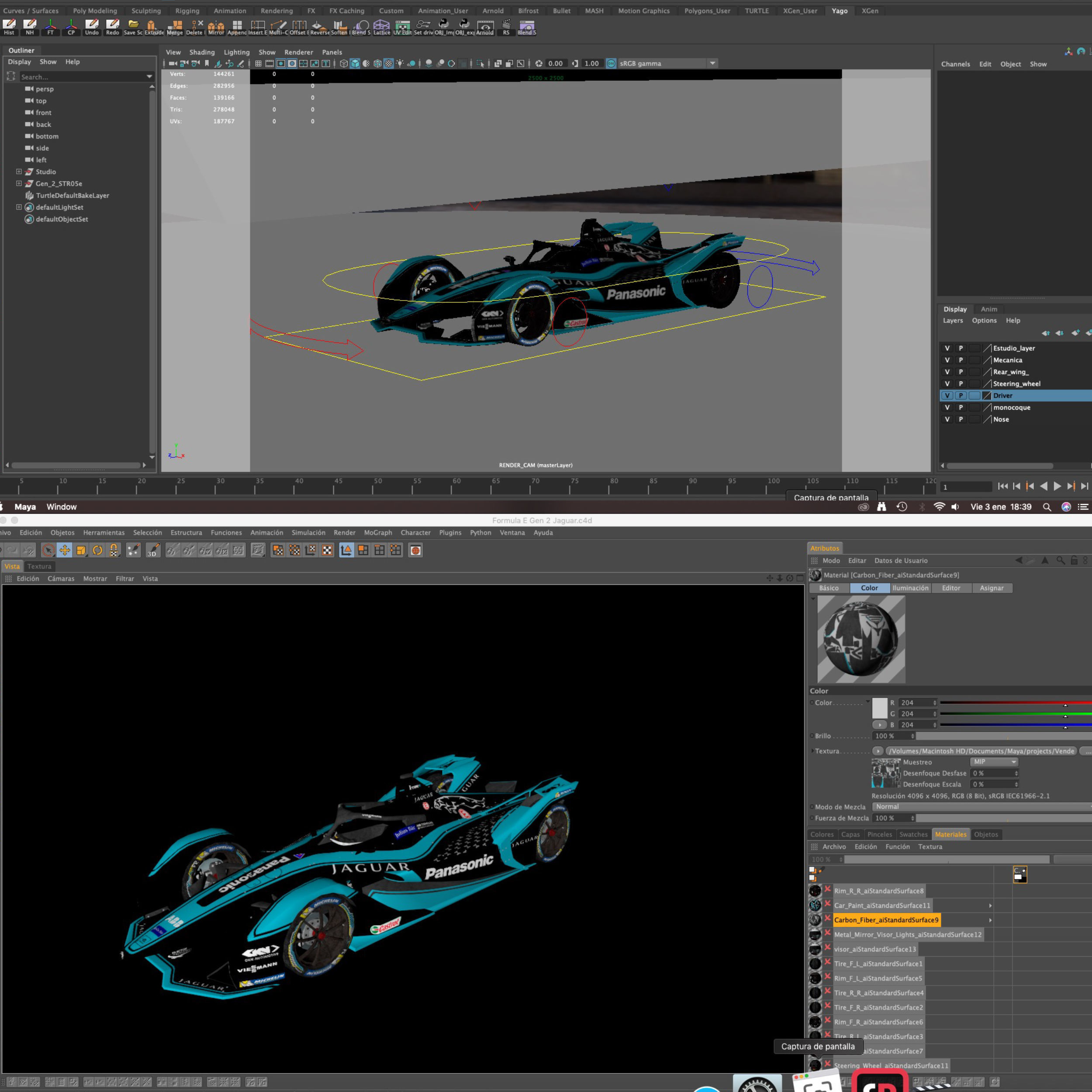
Task: Toggle playback P of Steering_wheel layer
Action: (960, 384)
